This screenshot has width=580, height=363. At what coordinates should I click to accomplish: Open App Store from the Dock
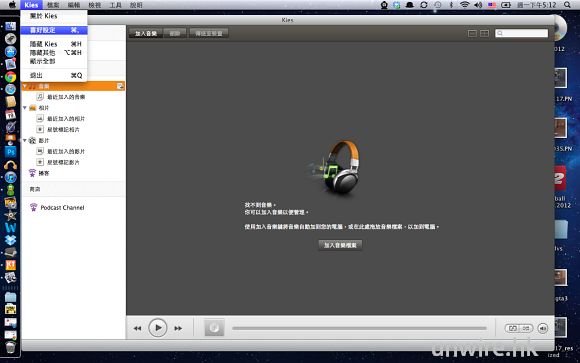[x=10, y=51]
